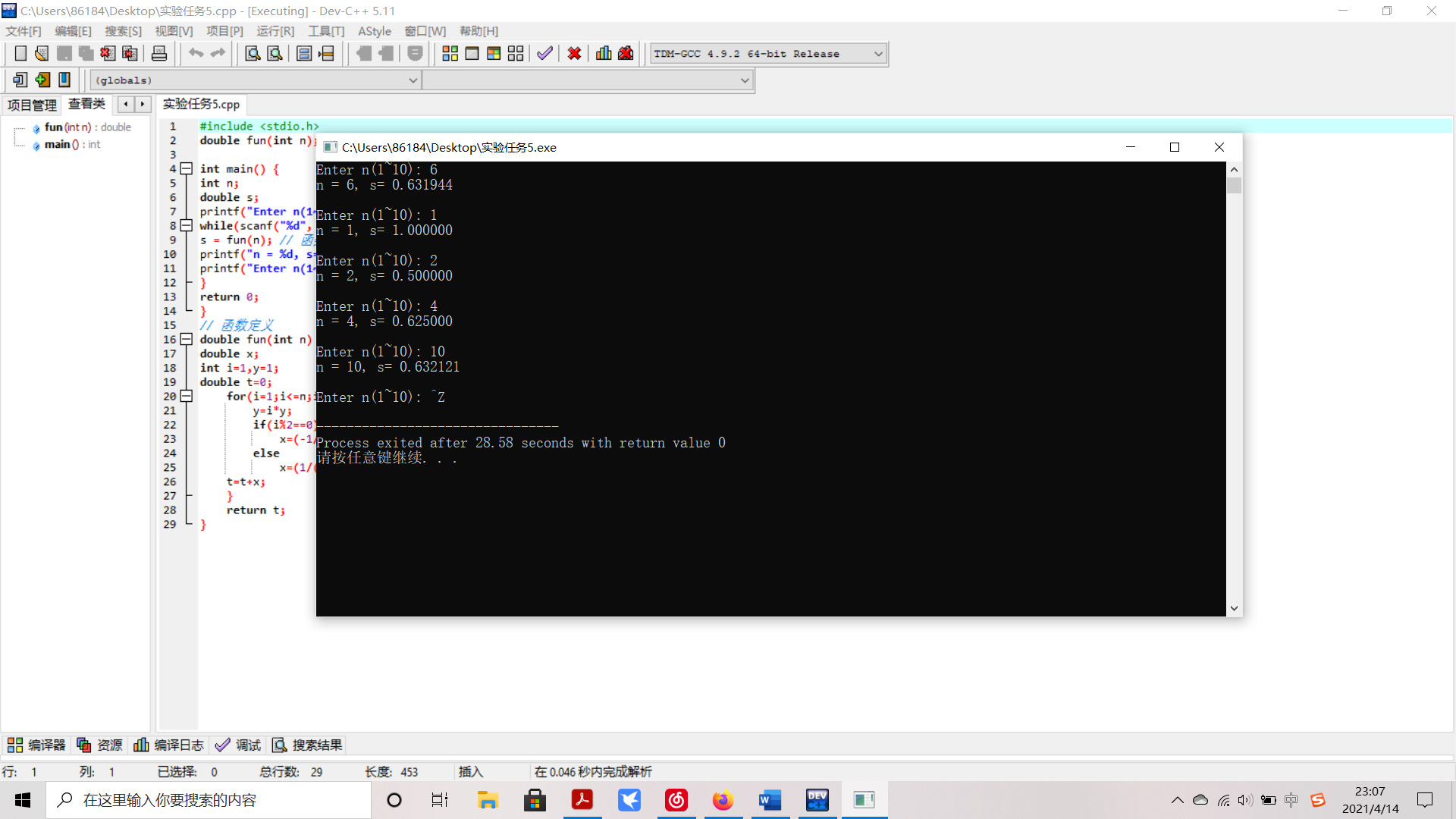Collapse the for loop fold at line 20
Screen dimensions: 1456x819
click(186, 396)
